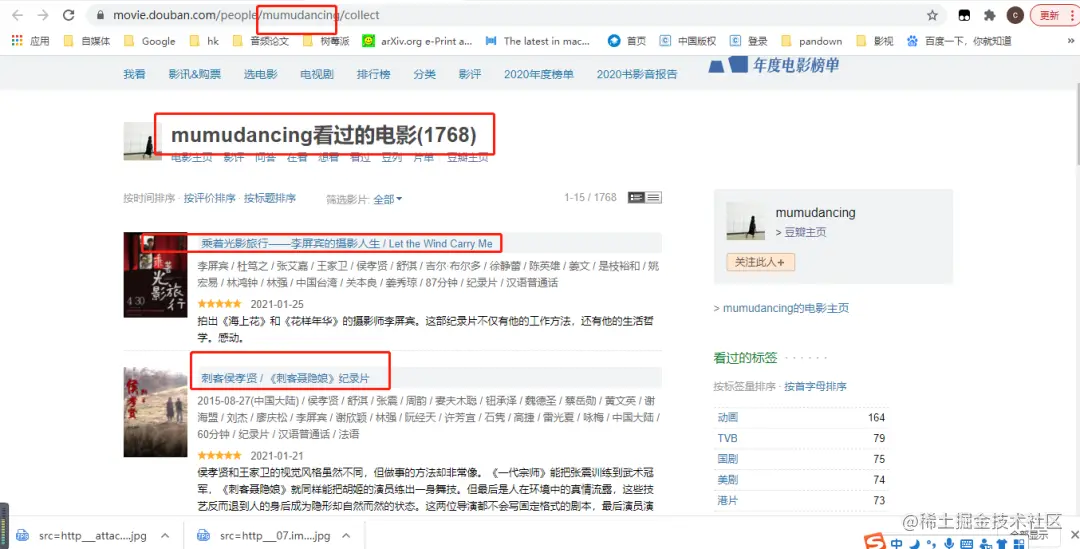
Task: Open the 2020年度榜单 nav link
Action: point(539,74)
